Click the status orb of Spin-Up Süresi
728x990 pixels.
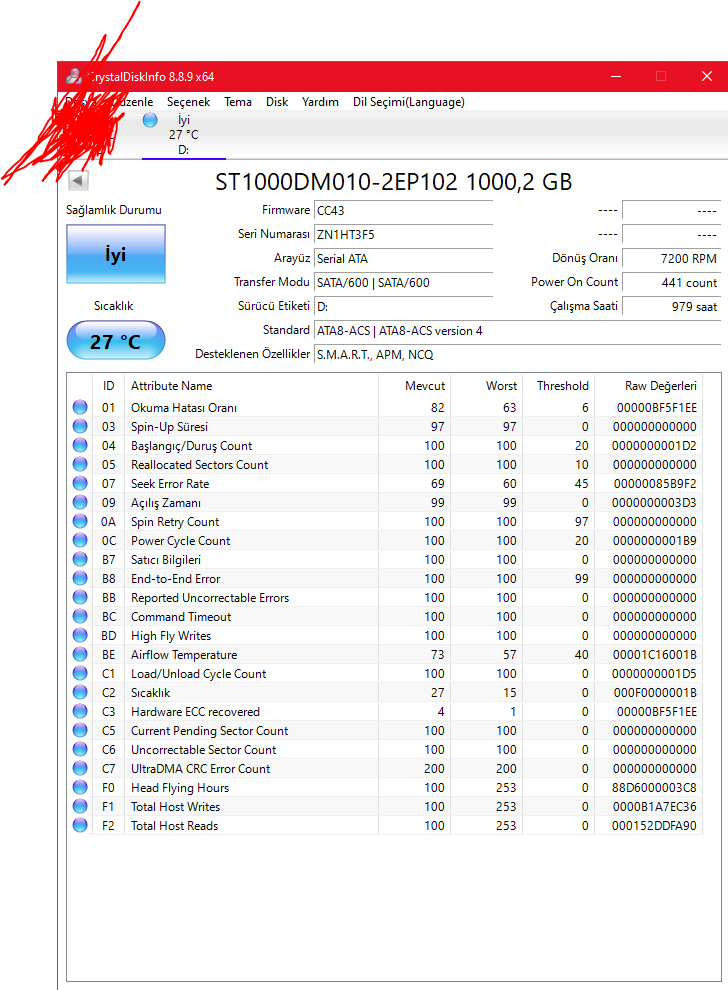(x=80, y=426)
